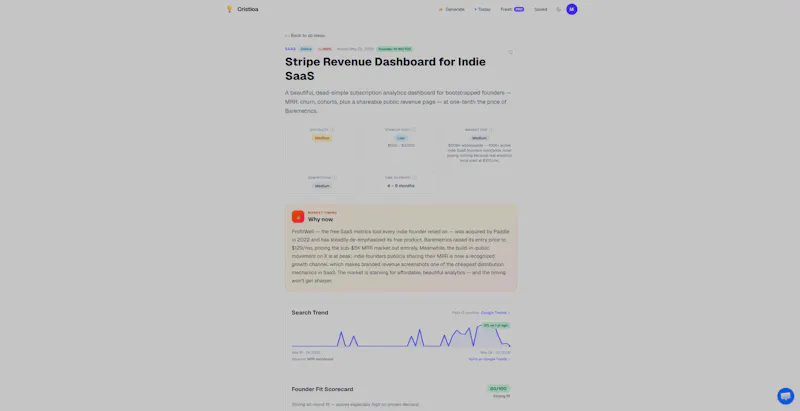The height and width of the screenshot is (411, 800).
Task: Open the chat support widget
Action: click(786, 396)
